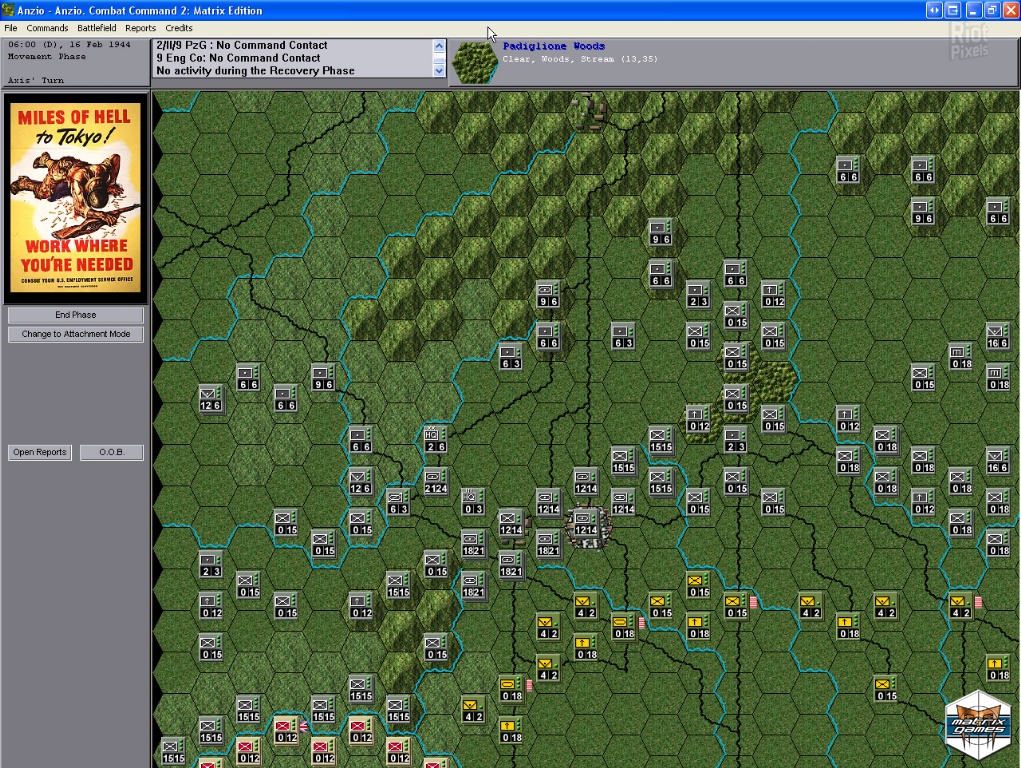This screenshot has width=1021, height=768.
Task: Click the unit counter marked 0 3
Action: pyautogui.click(x=473, y=502)
